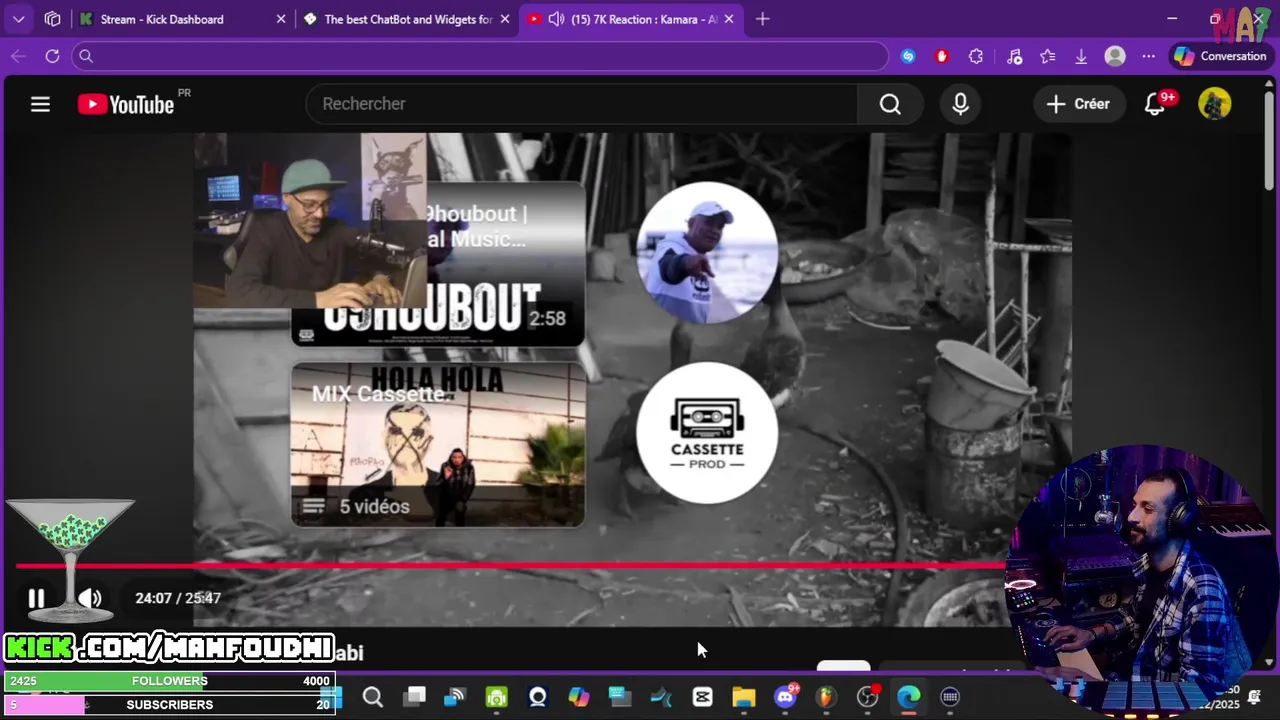Pause the video playback
This screenshot has width=1280, height=720.
click(36, 598)
